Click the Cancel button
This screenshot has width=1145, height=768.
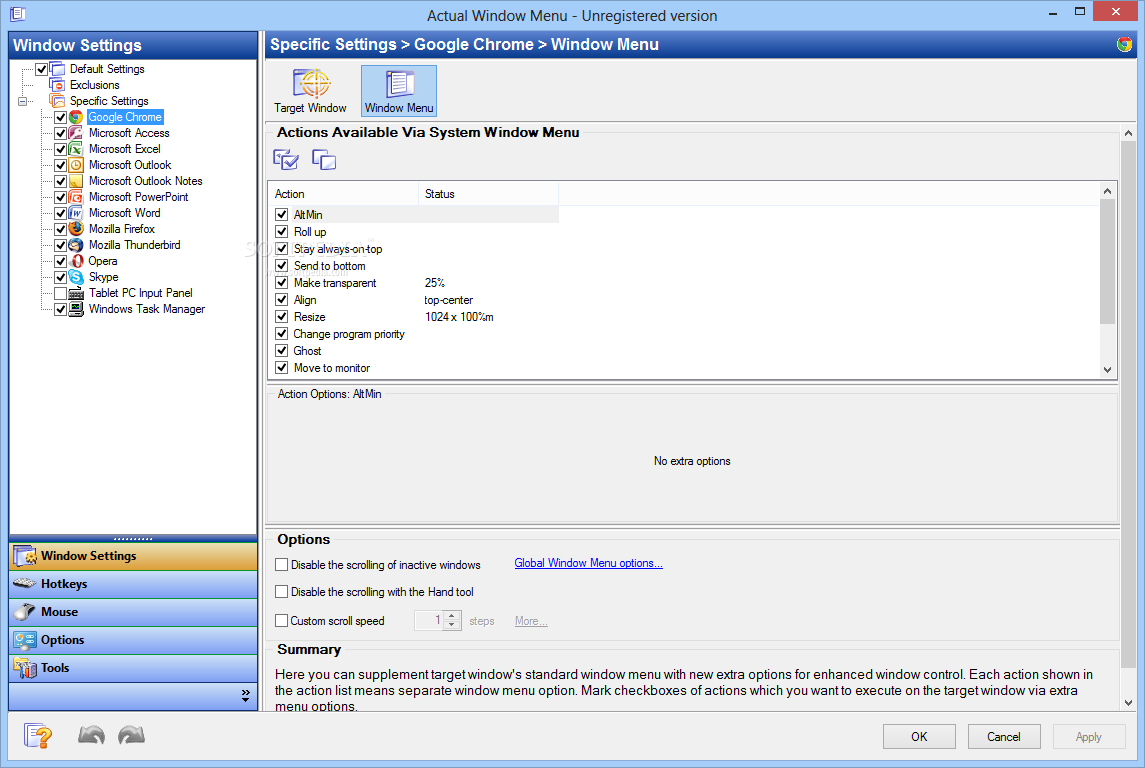pos(1004,737)
